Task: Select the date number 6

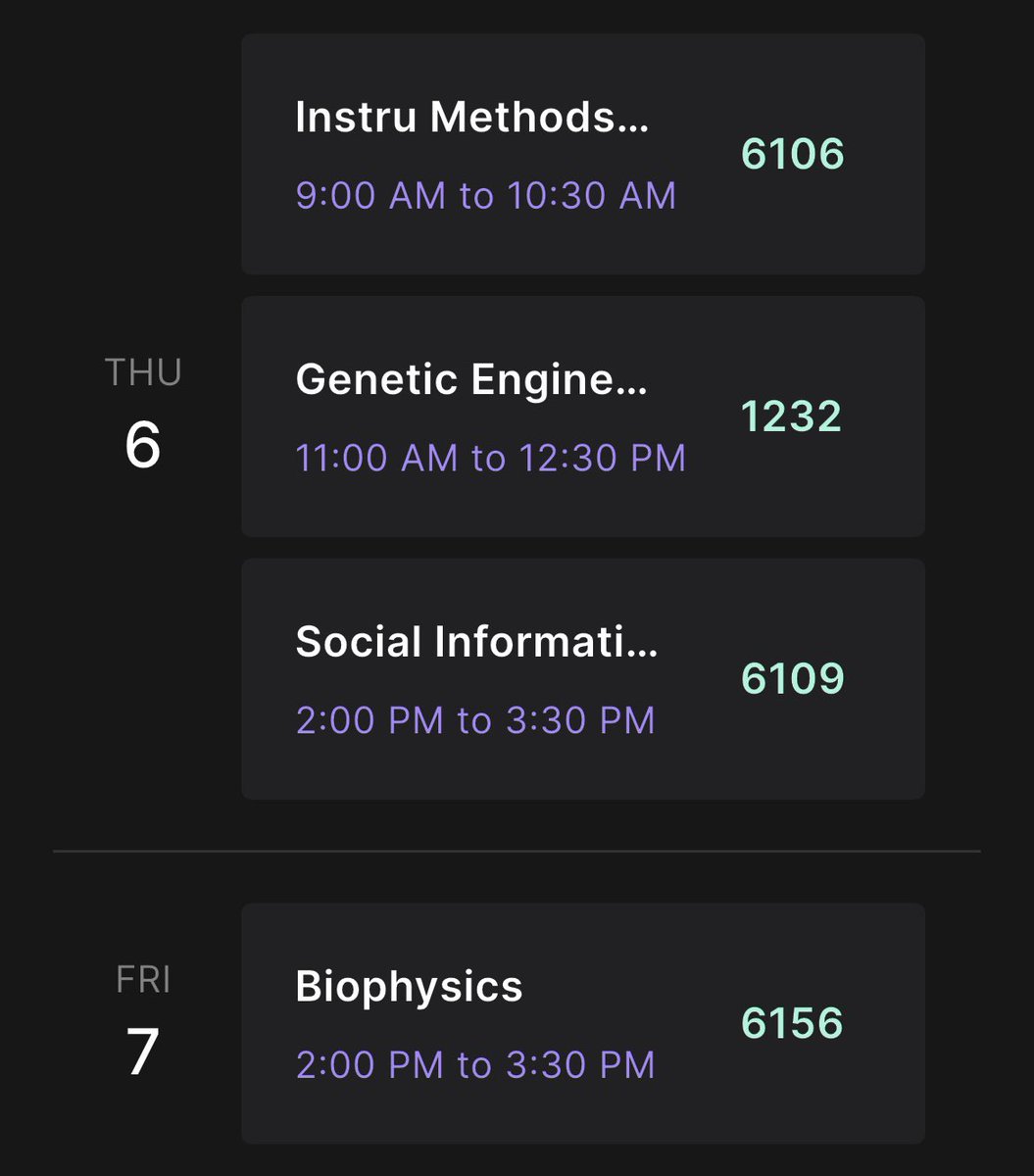Action: (x=143, y=445)
